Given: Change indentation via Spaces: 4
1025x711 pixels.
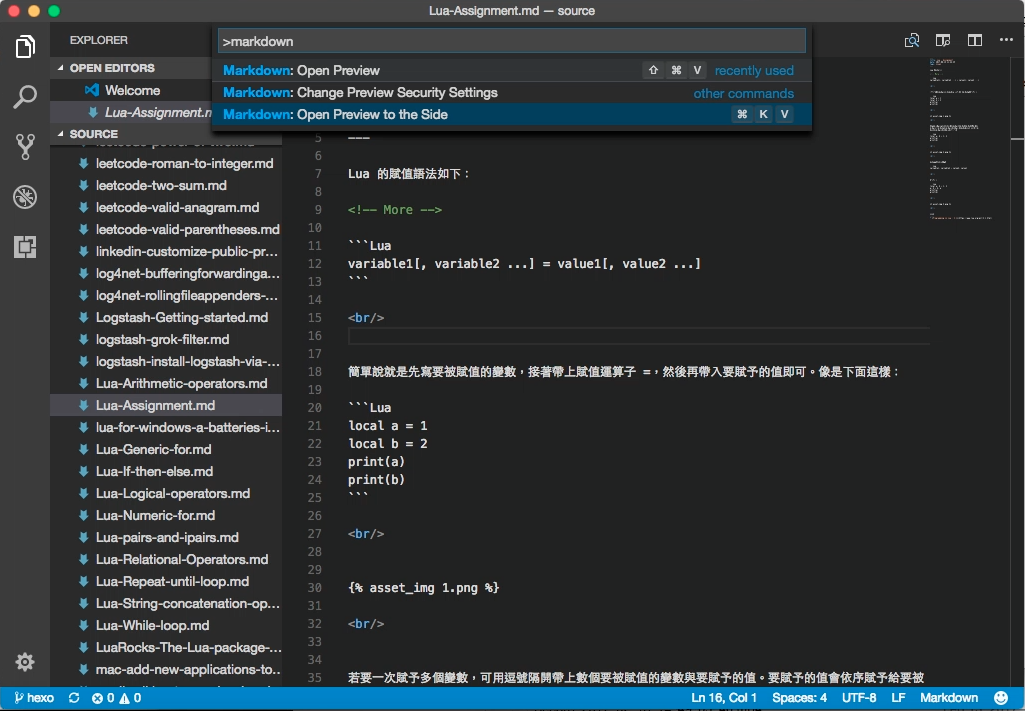Looking at the screenshot, I should point(799,698).
